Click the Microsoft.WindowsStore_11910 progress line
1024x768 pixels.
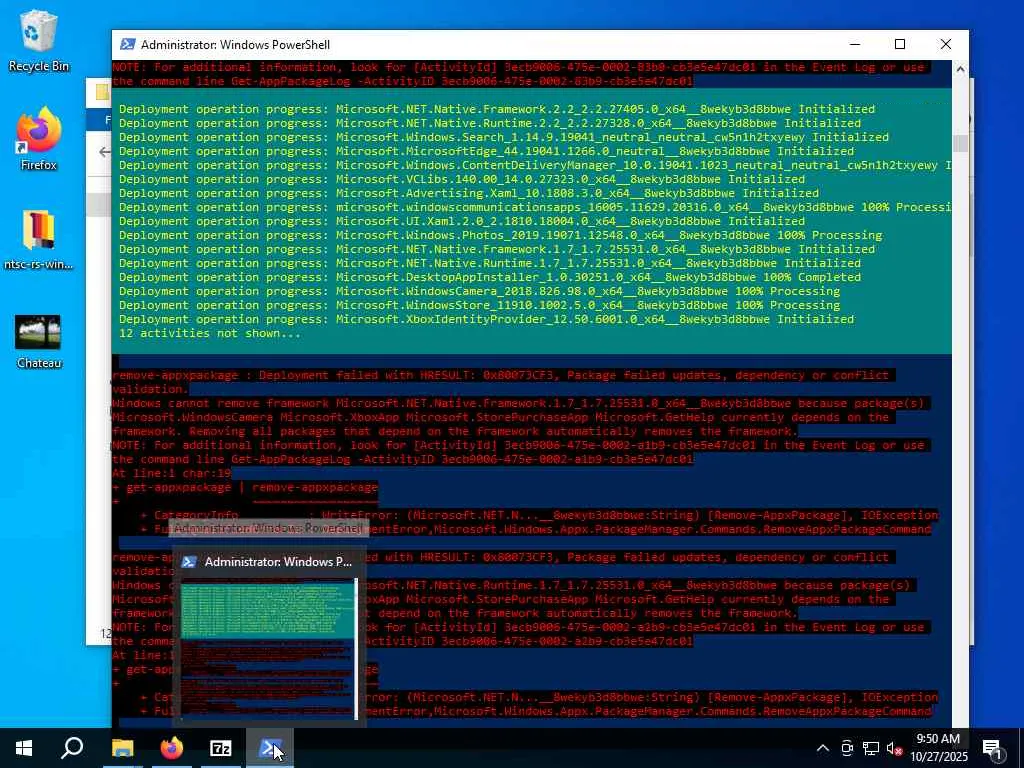click(x=479, y=305)
